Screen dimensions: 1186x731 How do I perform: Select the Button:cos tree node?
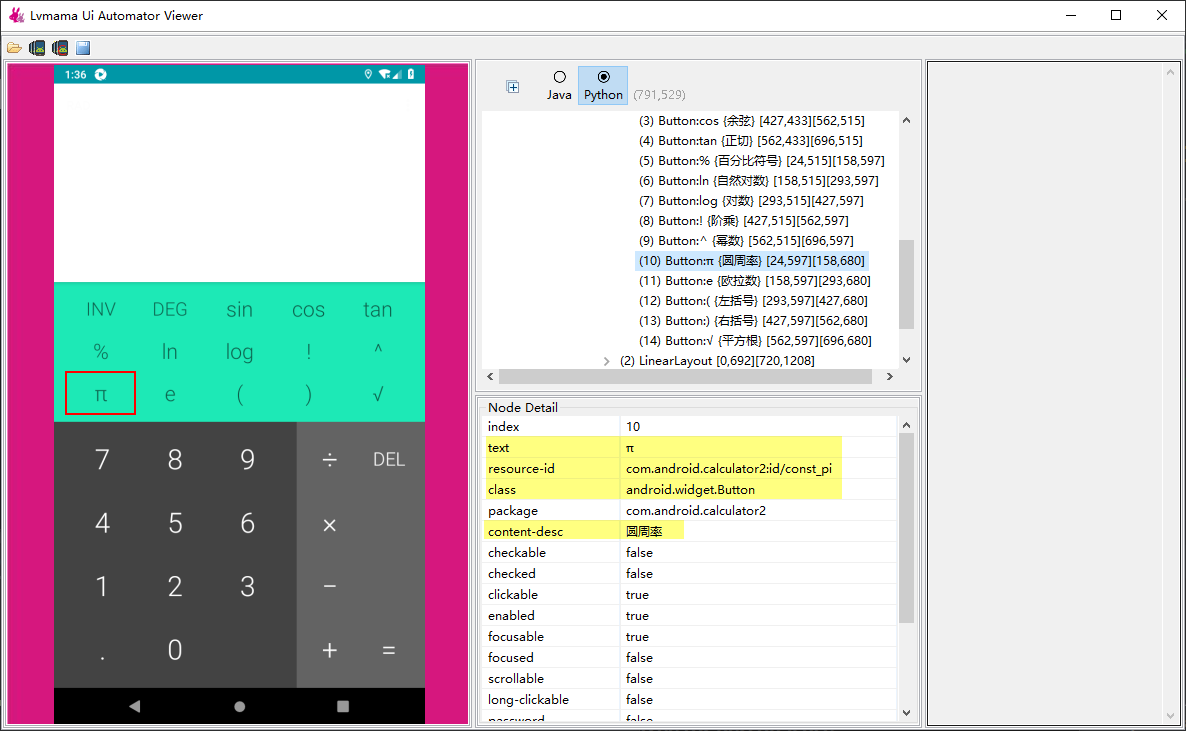[x=750, y=121]
